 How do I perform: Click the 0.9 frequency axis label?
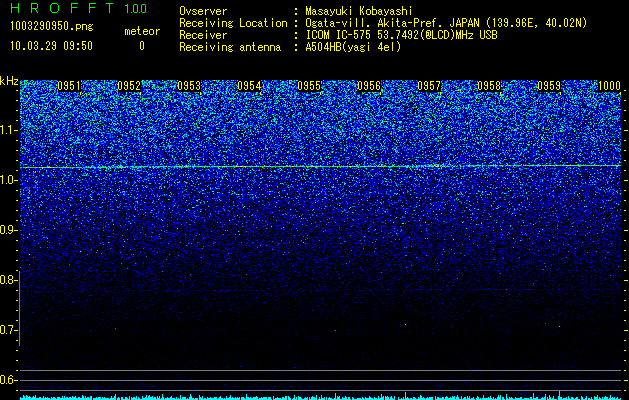tap(8, 230)
